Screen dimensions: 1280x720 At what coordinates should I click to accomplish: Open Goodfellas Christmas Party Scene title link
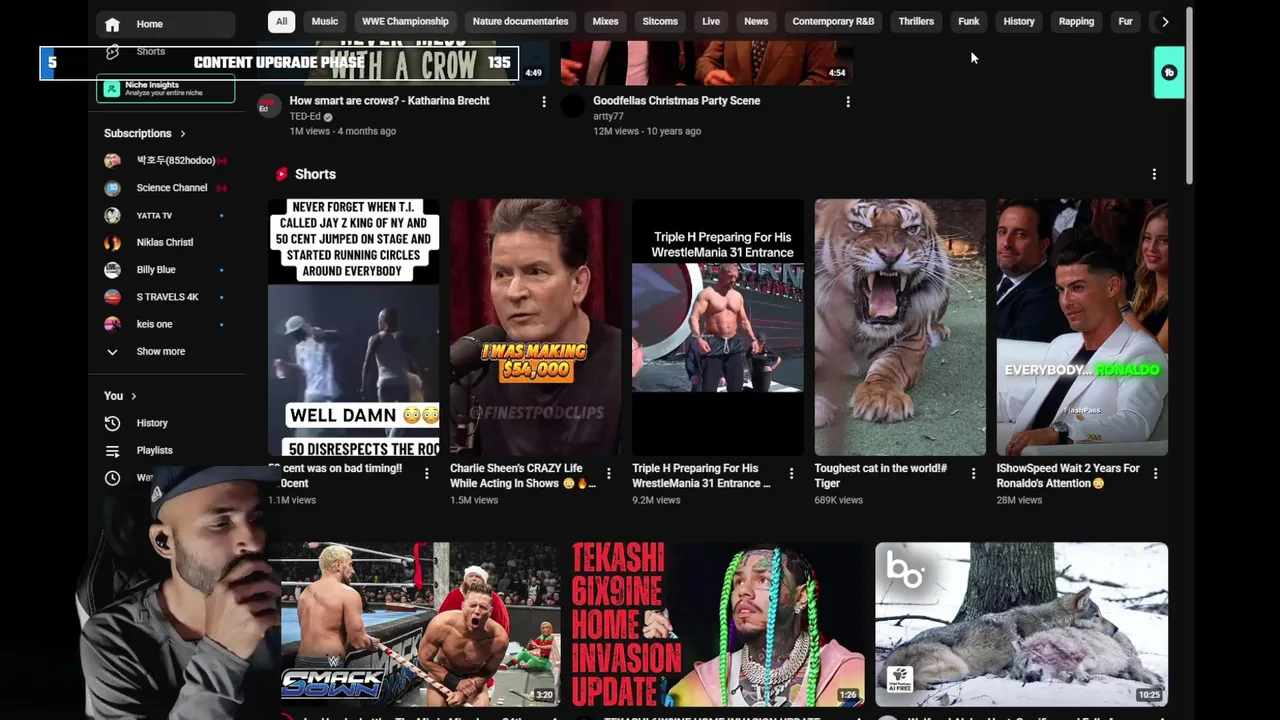tap(676, 101)
